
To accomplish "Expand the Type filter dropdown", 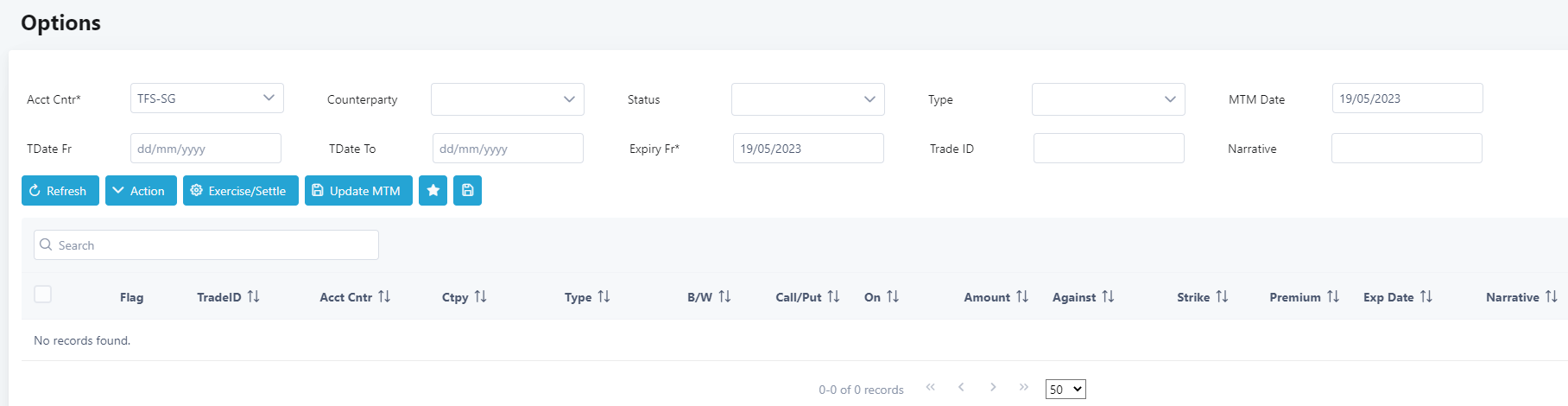I will tap(1108, 99).
